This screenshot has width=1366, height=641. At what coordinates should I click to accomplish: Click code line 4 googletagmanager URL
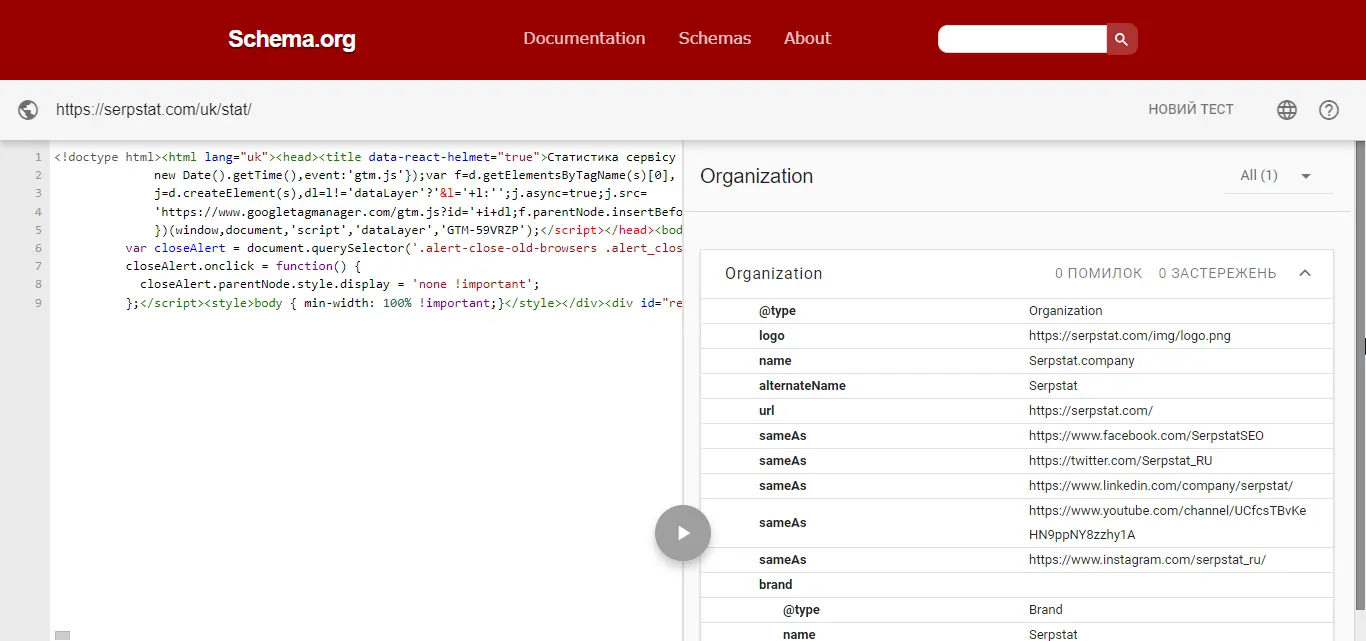418,212
